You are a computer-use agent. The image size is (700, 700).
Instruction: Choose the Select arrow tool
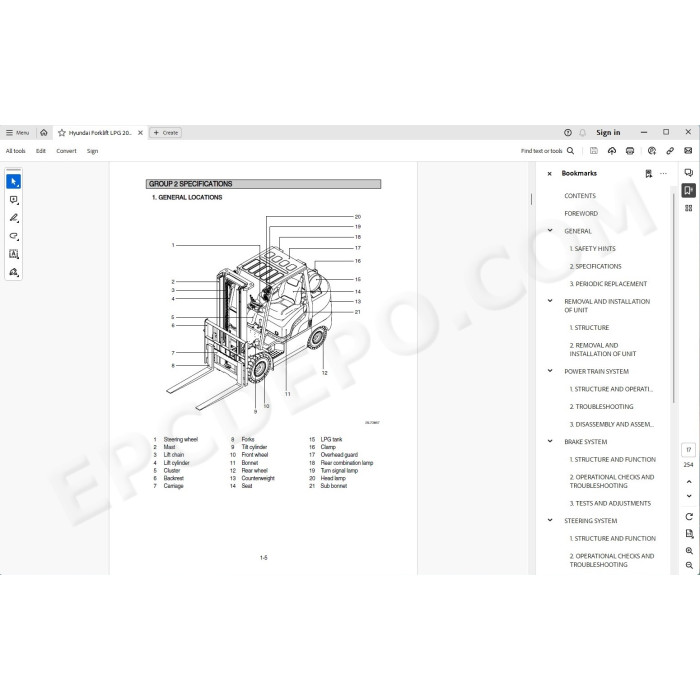(13, 182)
